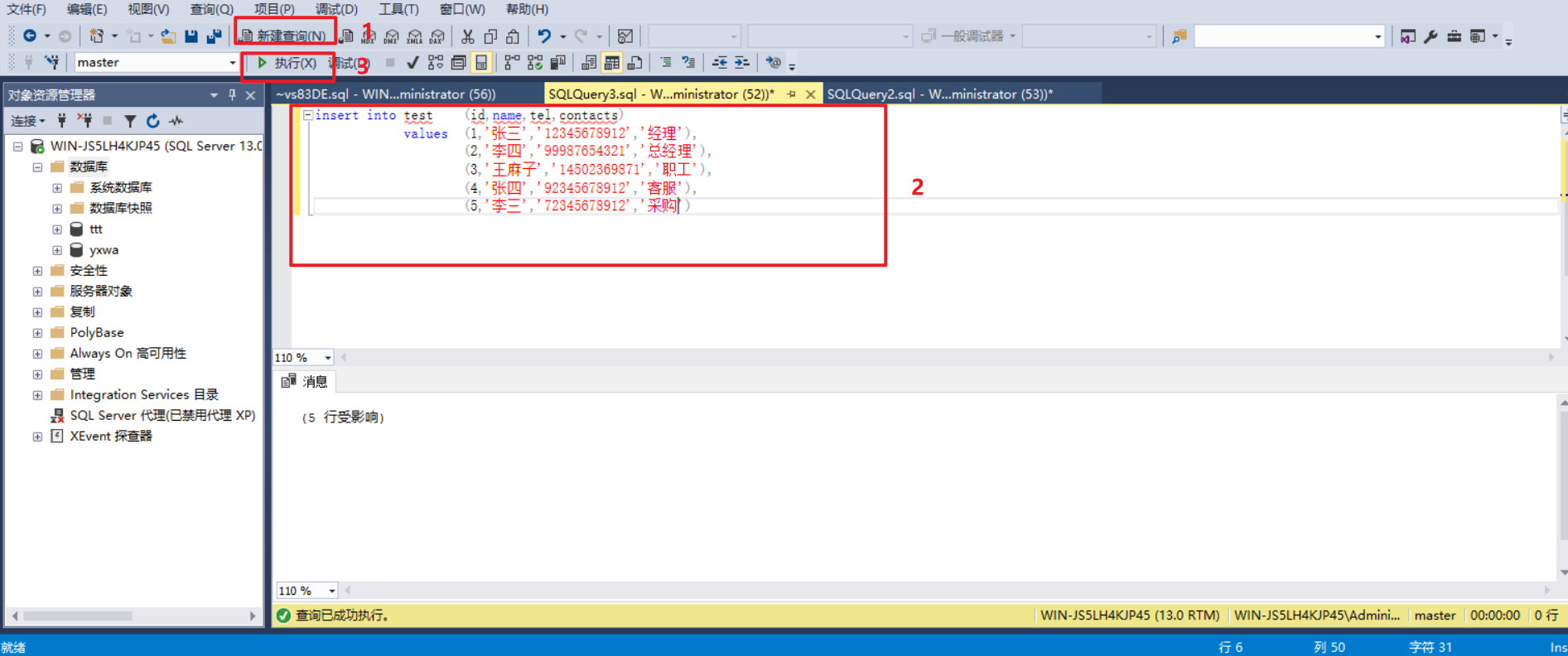Viewport: 1568px width, 656px height.
Task: Parse the query with the checkmark icon
Action: pos(413,63)
